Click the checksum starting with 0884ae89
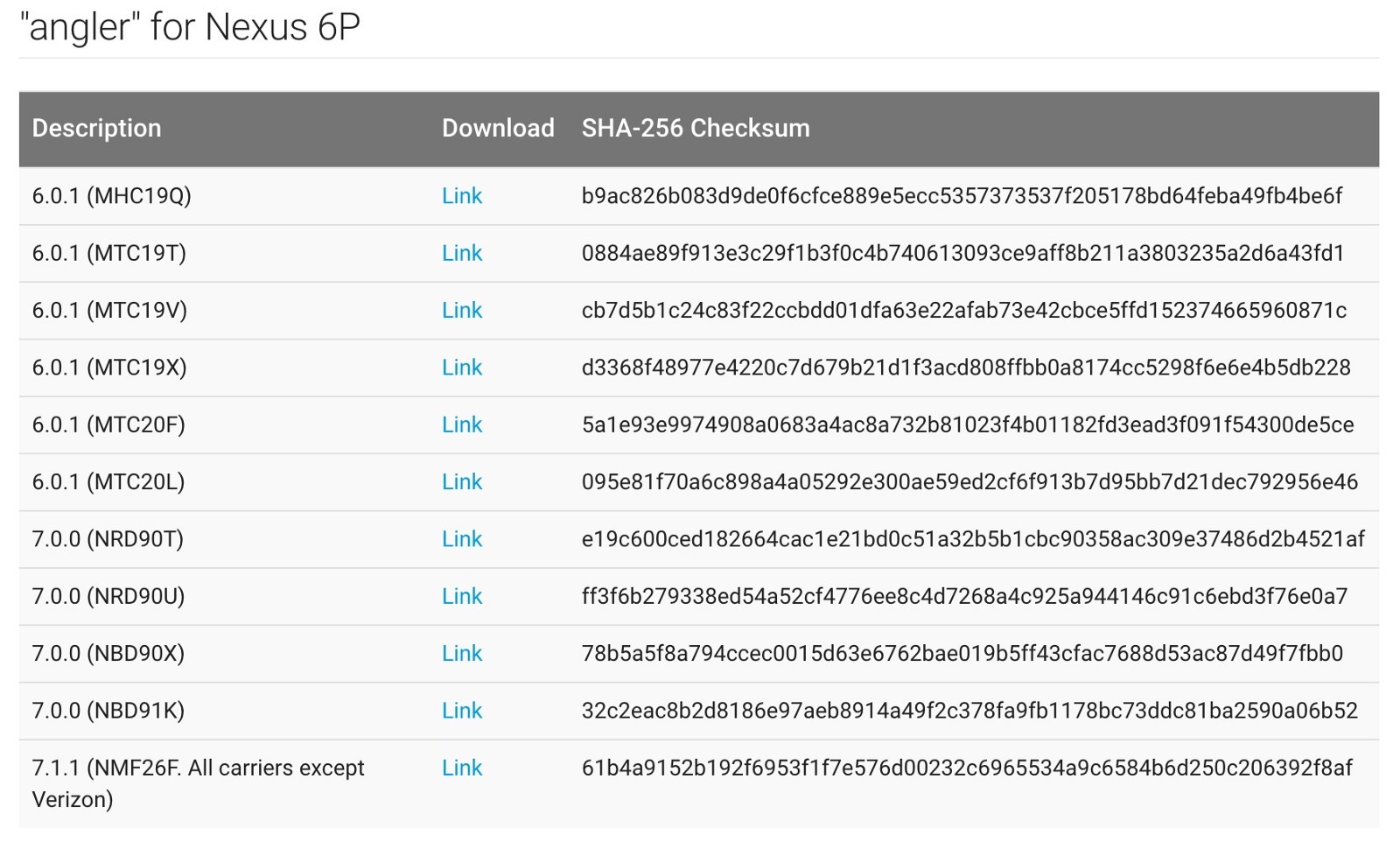The width and height of the screenshot is (1400, 842). (962, 253)
